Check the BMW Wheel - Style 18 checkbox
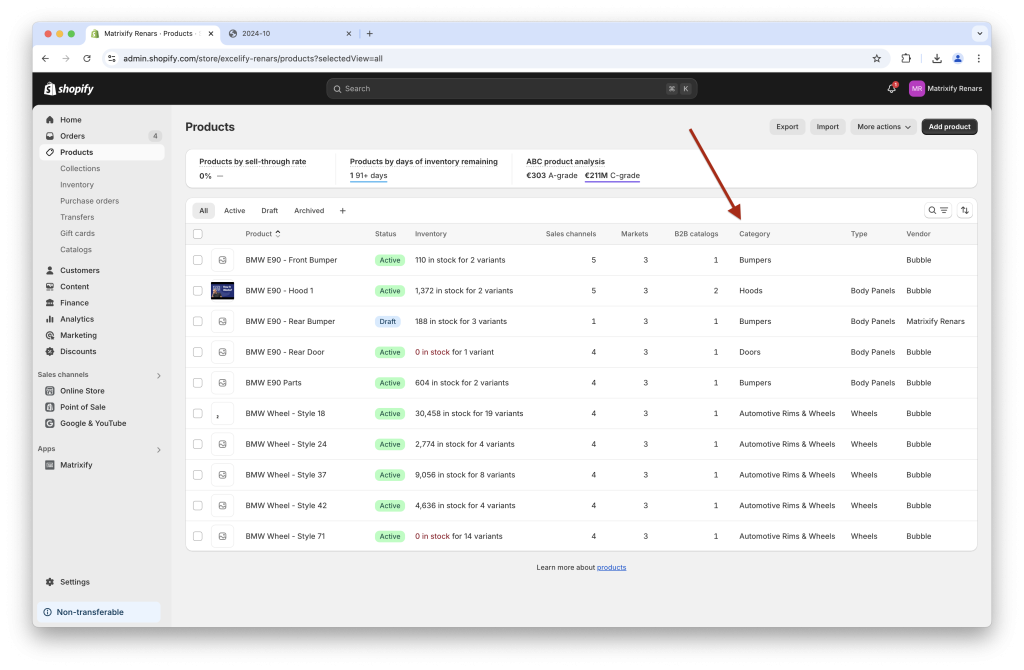 (x=197, y=413)
